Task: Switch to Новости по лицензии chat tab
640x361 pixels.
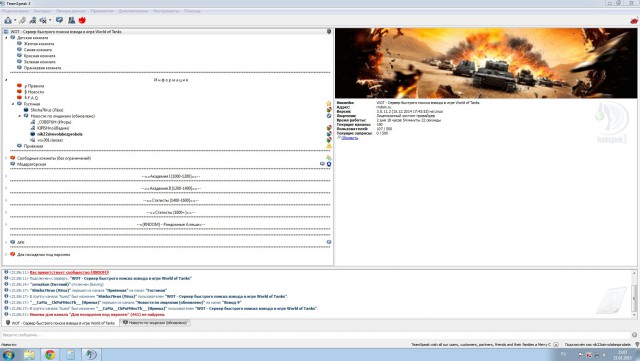Action: (155, 323)
